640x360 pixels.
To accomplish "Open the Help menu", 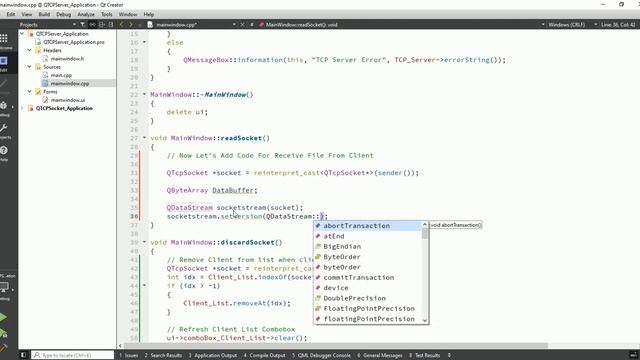I will point(149,14).
